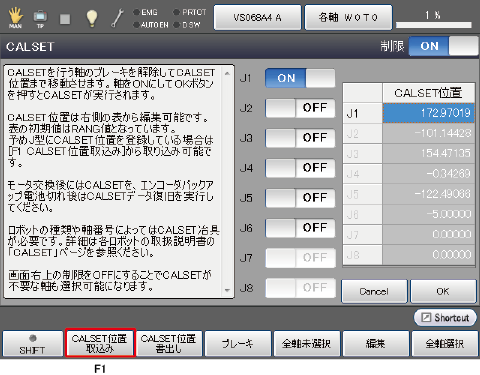The width and height of the screenshot is (480, 375).
Task: Select J1 CALSET value 172.97019
Action: 428,113
